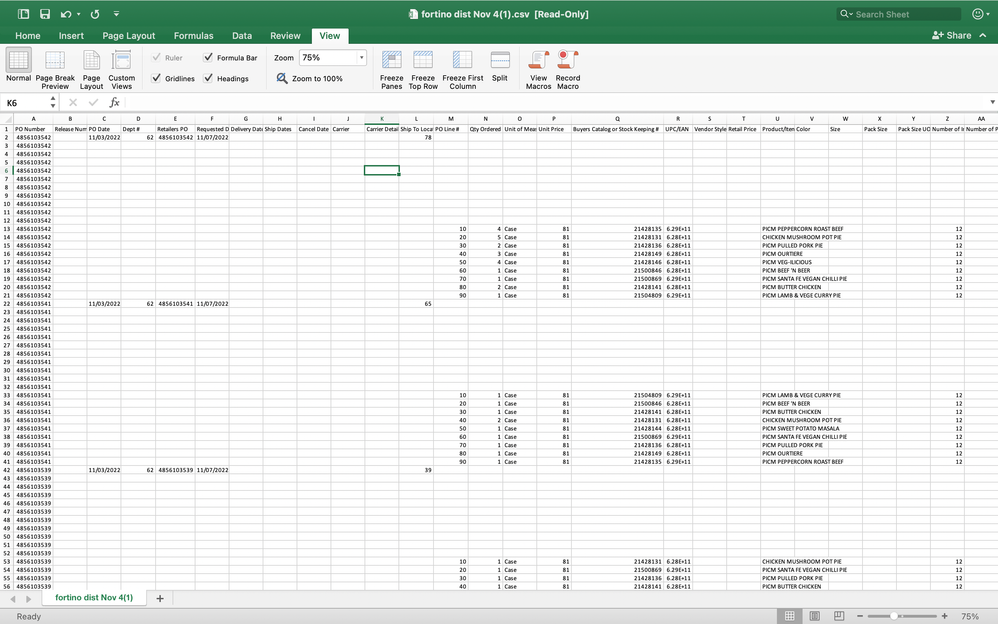Click Freeze Top Row
Image resolution: width=998 pixels, height=624 pixels.
423,69
